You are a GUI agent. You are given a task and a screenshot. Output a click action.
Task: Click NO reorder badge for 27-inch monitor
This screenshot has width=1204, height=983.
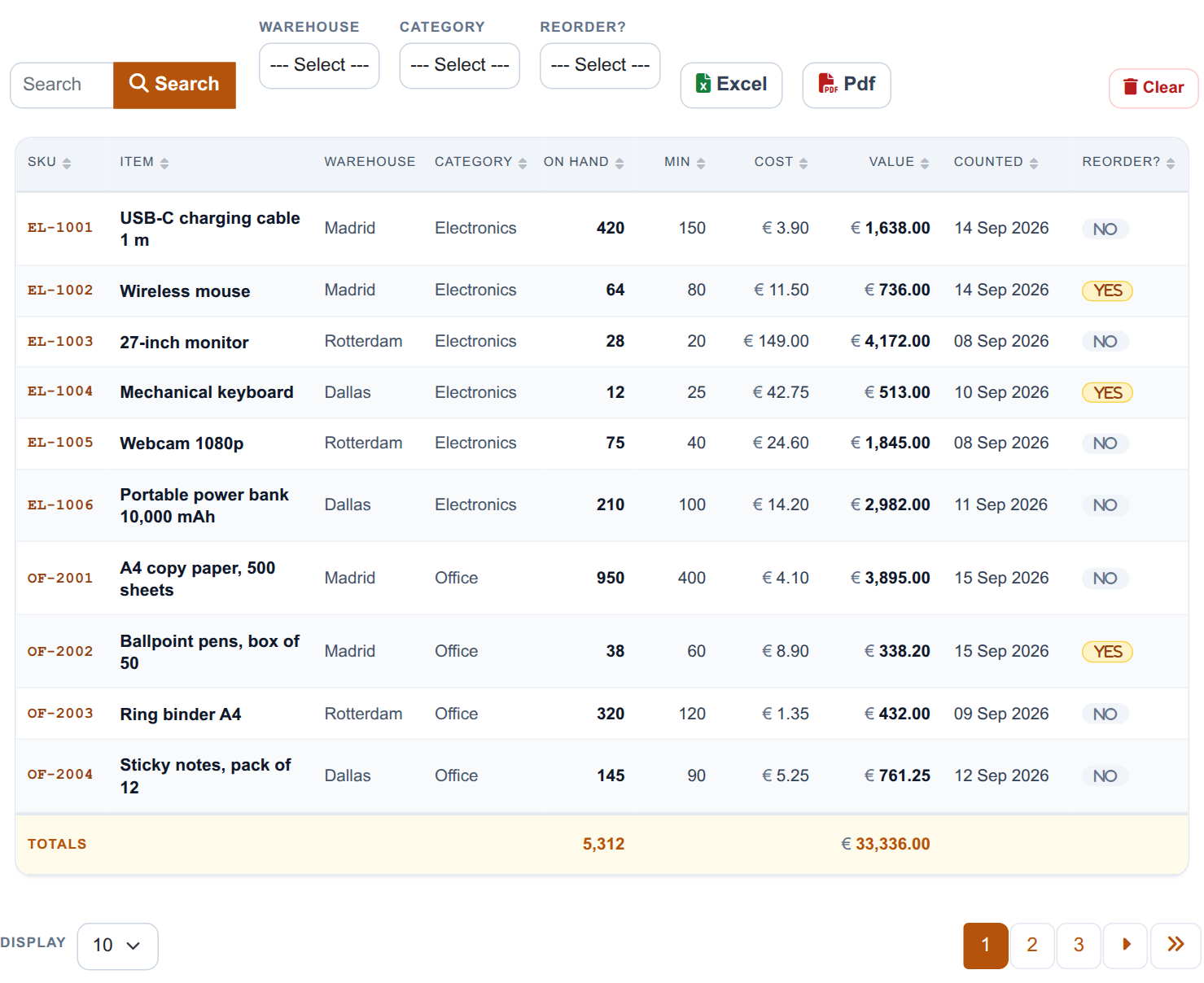tap(1105, 342)
